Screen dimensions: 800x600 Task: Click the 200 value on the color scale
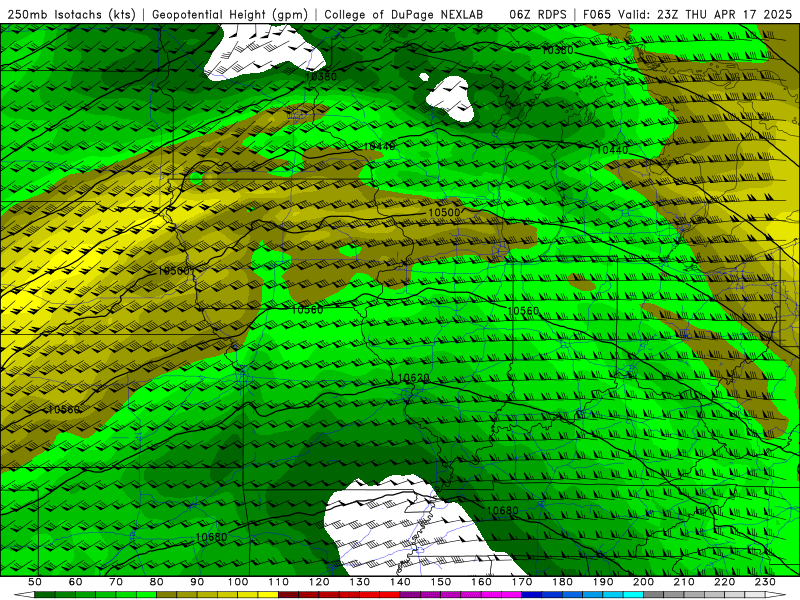point(644,582)
